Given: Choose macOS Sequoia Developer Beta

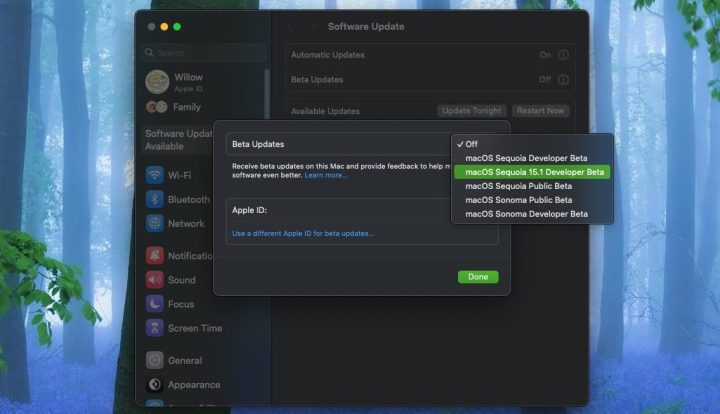Looking at the screenshot, I should [x=526, y=158].
